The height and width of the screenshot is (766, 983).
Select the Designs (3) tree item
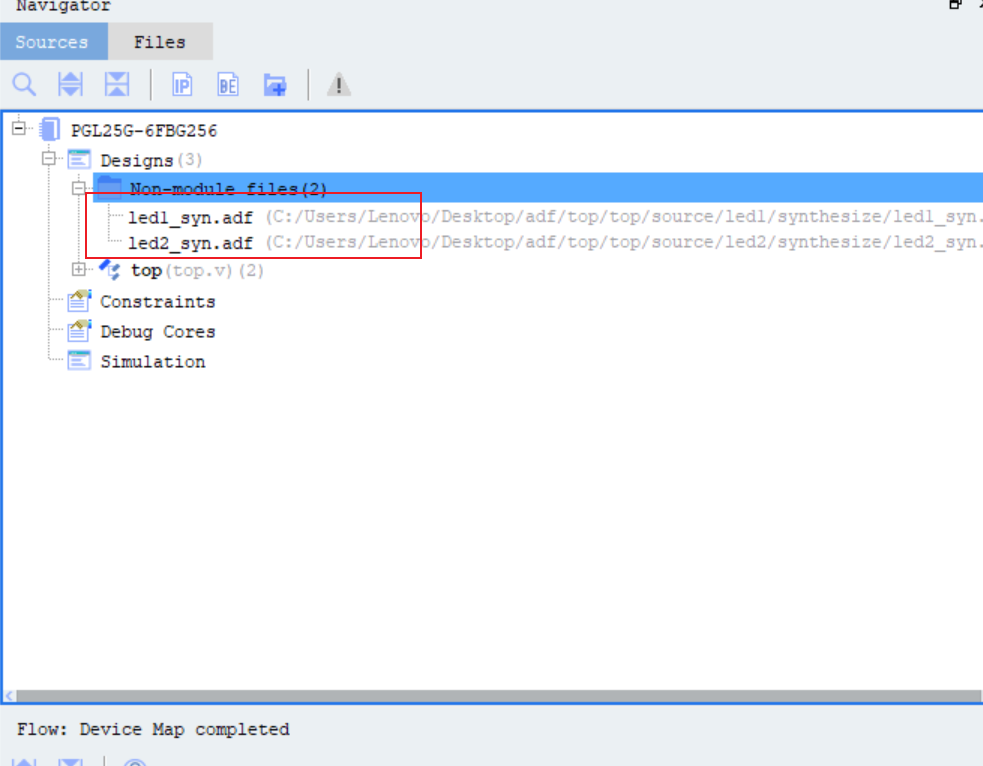click(x=151, y=160)
